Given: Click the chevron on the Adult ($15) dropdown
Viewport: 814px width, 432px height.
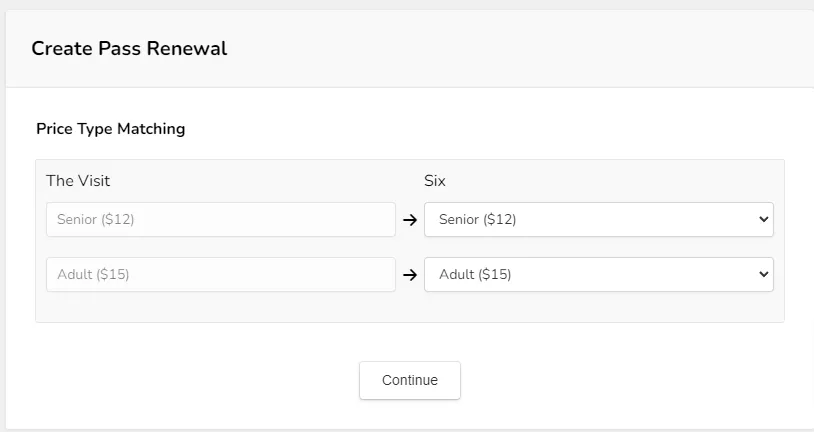Looking at the screenshot, I should click(x=763, y=274).
